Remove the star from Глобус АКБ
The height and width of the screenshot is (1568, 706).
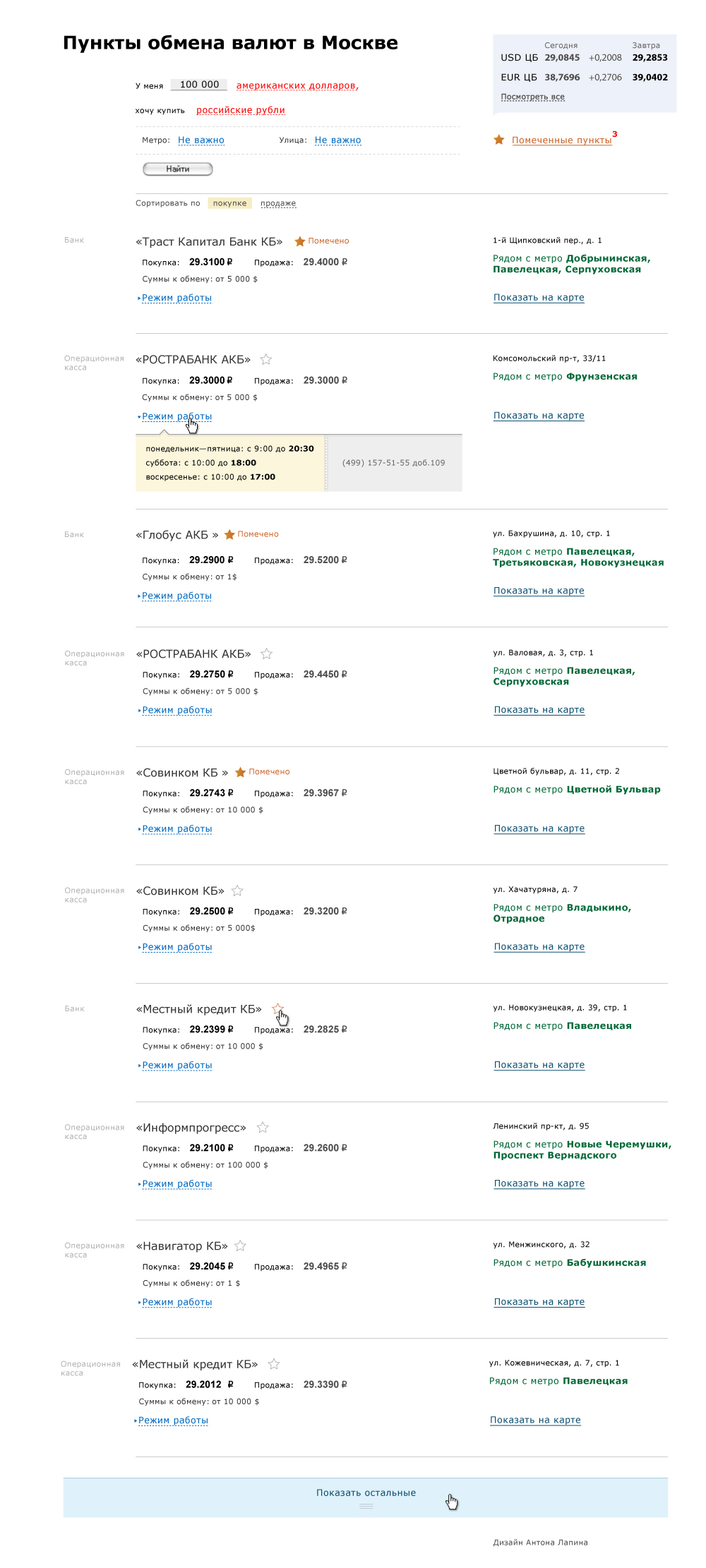click(x=229, y=535)
